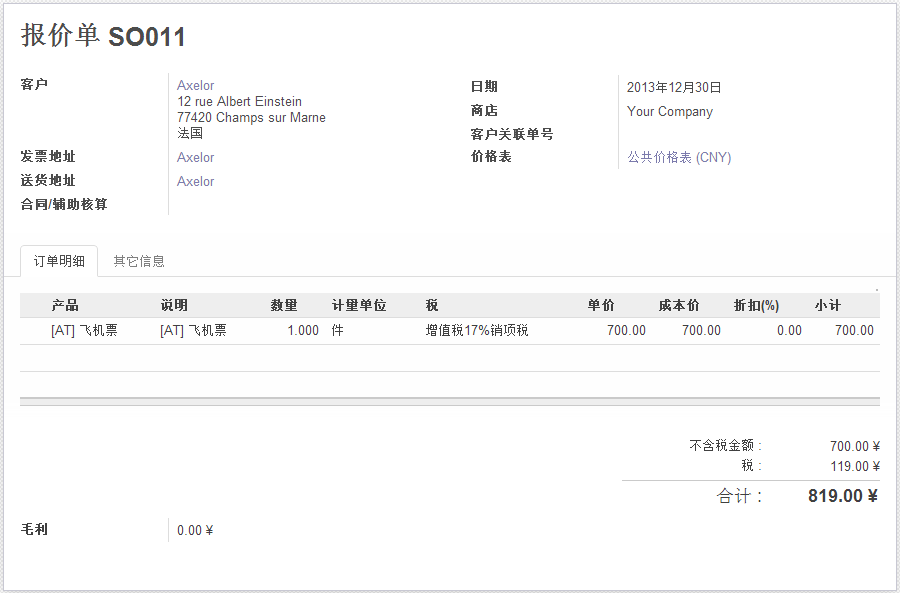Viewport: 900px width, 593px height.
Task: Click the 成本价 column header
Action: pyautogui.click(x=679, y=306)
